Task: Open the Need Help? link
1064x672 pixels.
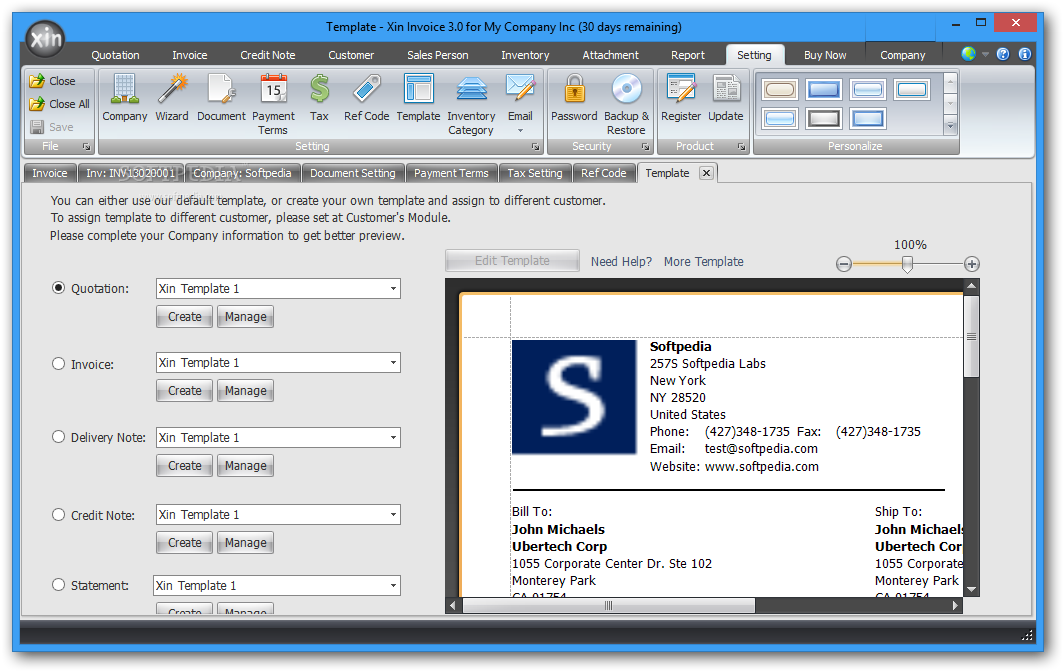Action: click(x=621, y=261)
